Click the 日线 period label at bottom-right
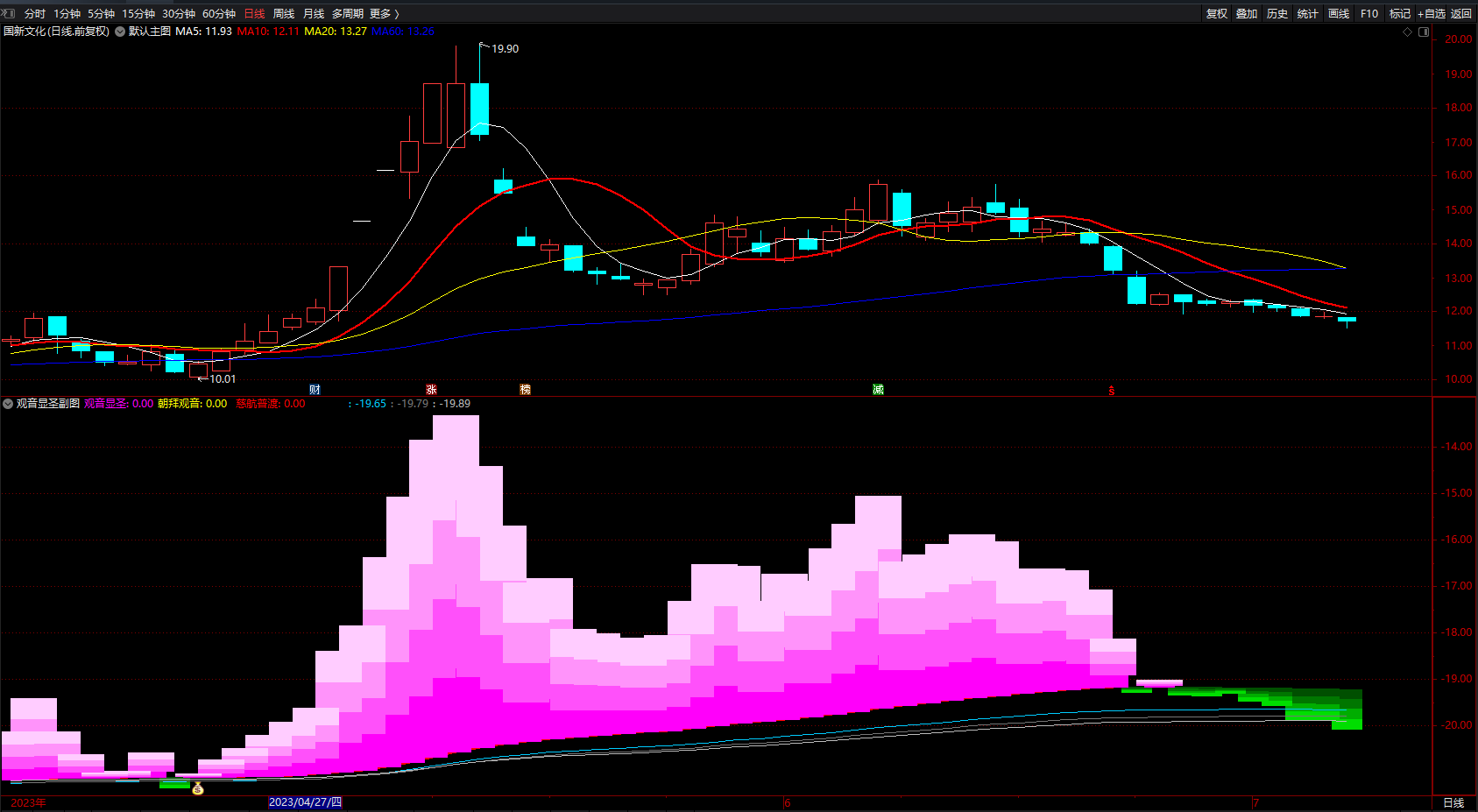The image size is (1478, 812). (x=1453, y=803)
